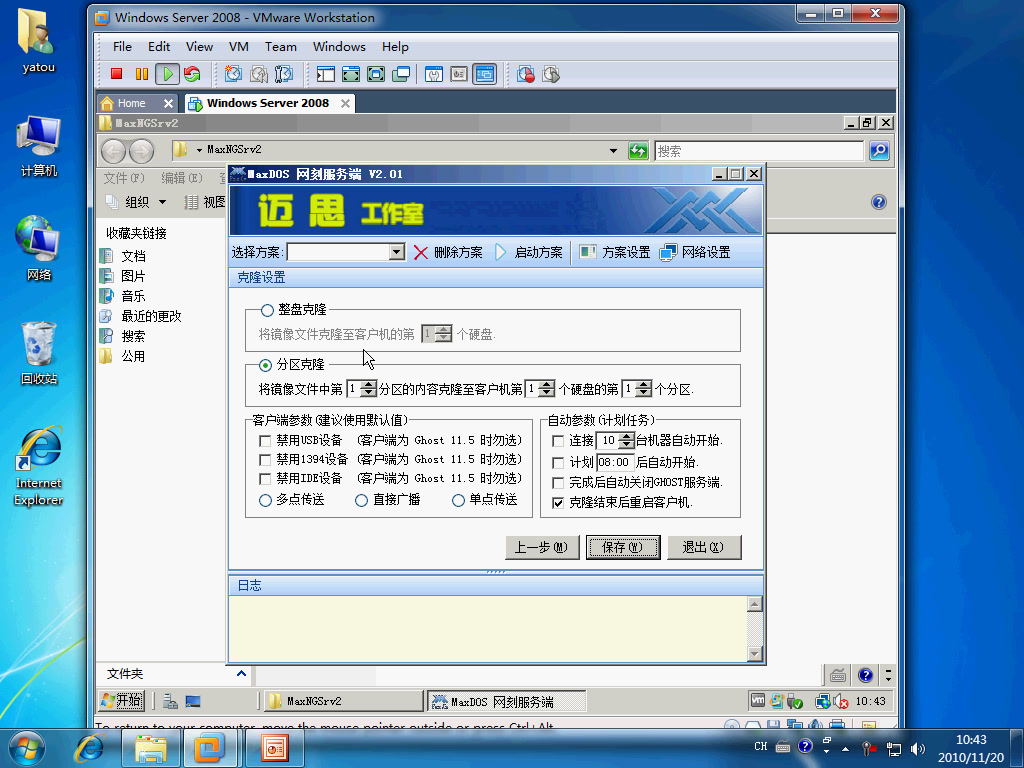Open the 选择方案 dropdown list
The image size is (1024, 768).
click(x=394, y=251)
